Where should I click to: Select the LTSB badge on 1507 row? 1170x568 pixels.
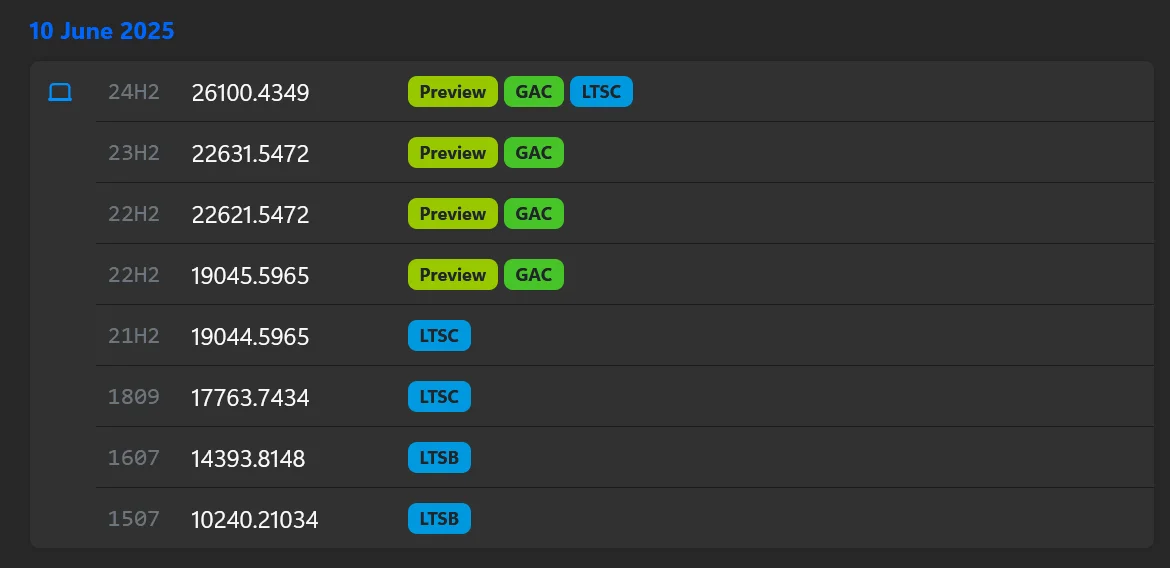pos(439,519)
